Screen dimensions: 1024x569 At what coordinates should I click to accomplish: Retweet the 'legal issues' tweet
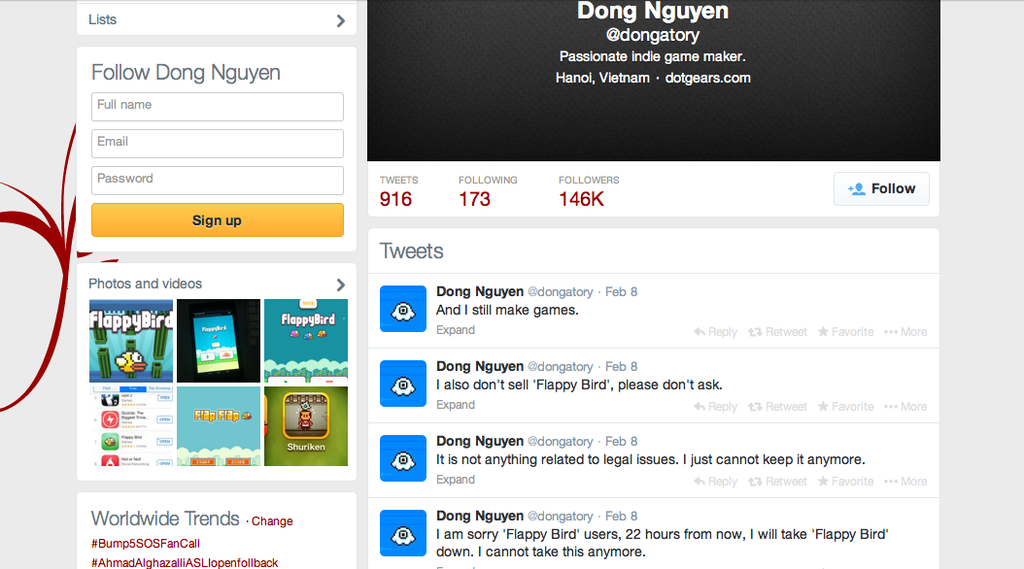pos(777,481)
